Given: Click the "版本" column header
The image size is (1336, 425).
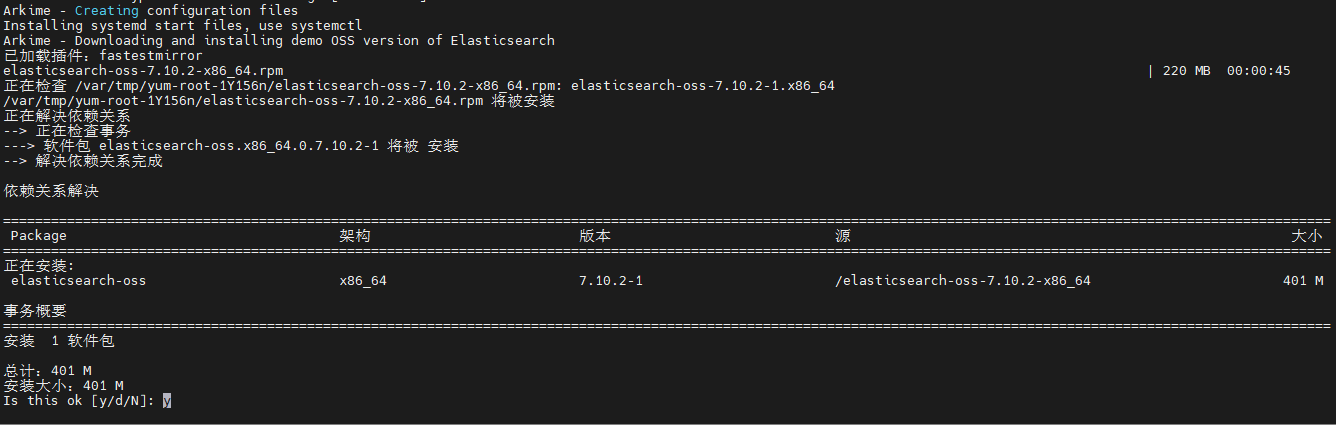Looking at the screenshot, I should tap(595, 236).
